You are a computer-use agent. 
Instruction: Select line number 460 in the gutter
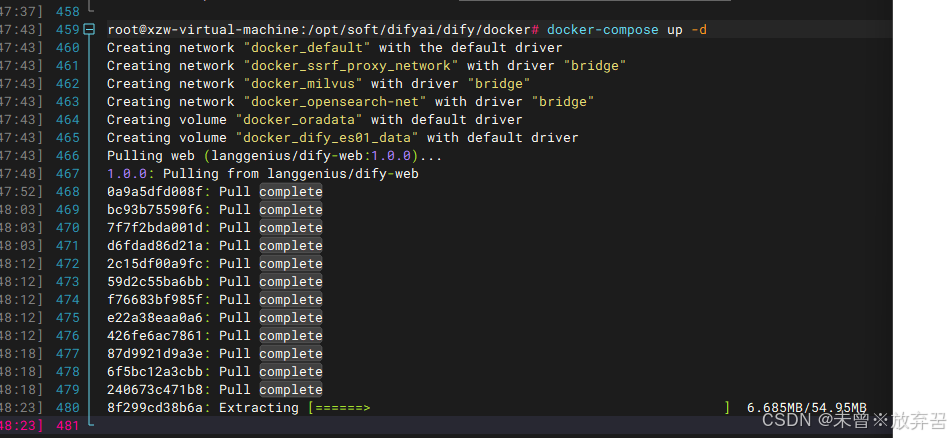(67, 47)
